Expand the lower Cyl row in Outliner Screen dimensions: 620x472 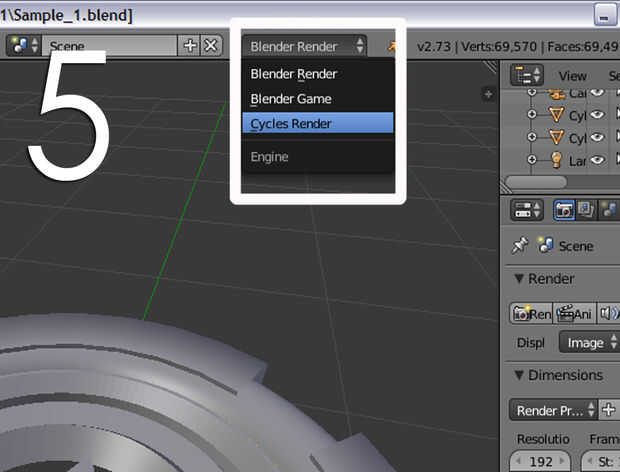tap(532, 137)
